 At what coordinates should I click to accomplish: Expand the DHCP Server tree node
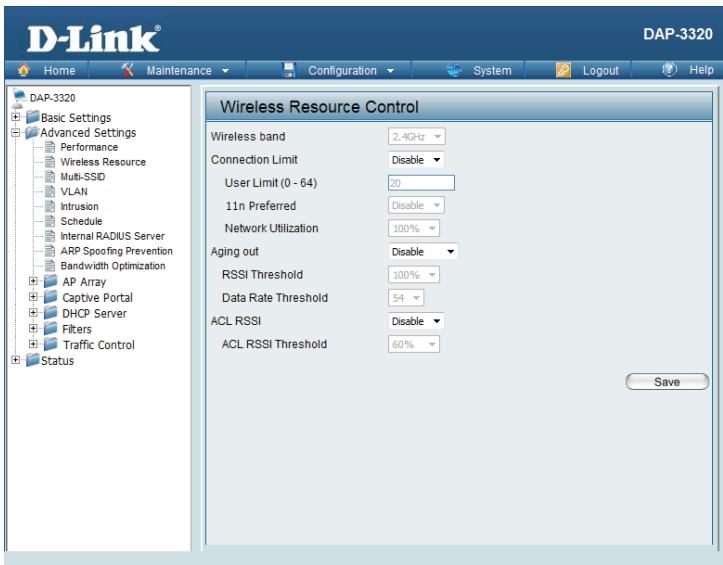[33, 313]
